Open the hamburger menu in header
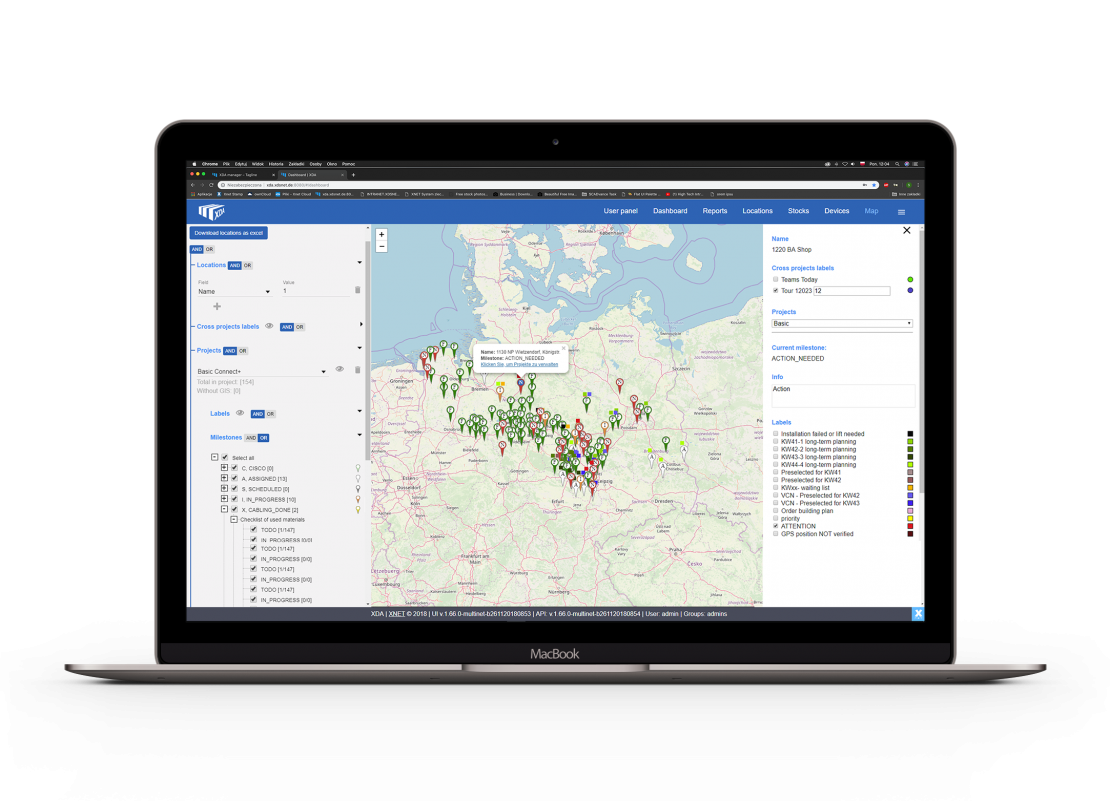The height and width of the screenshot is (801, 1110). tap(901, 212)
